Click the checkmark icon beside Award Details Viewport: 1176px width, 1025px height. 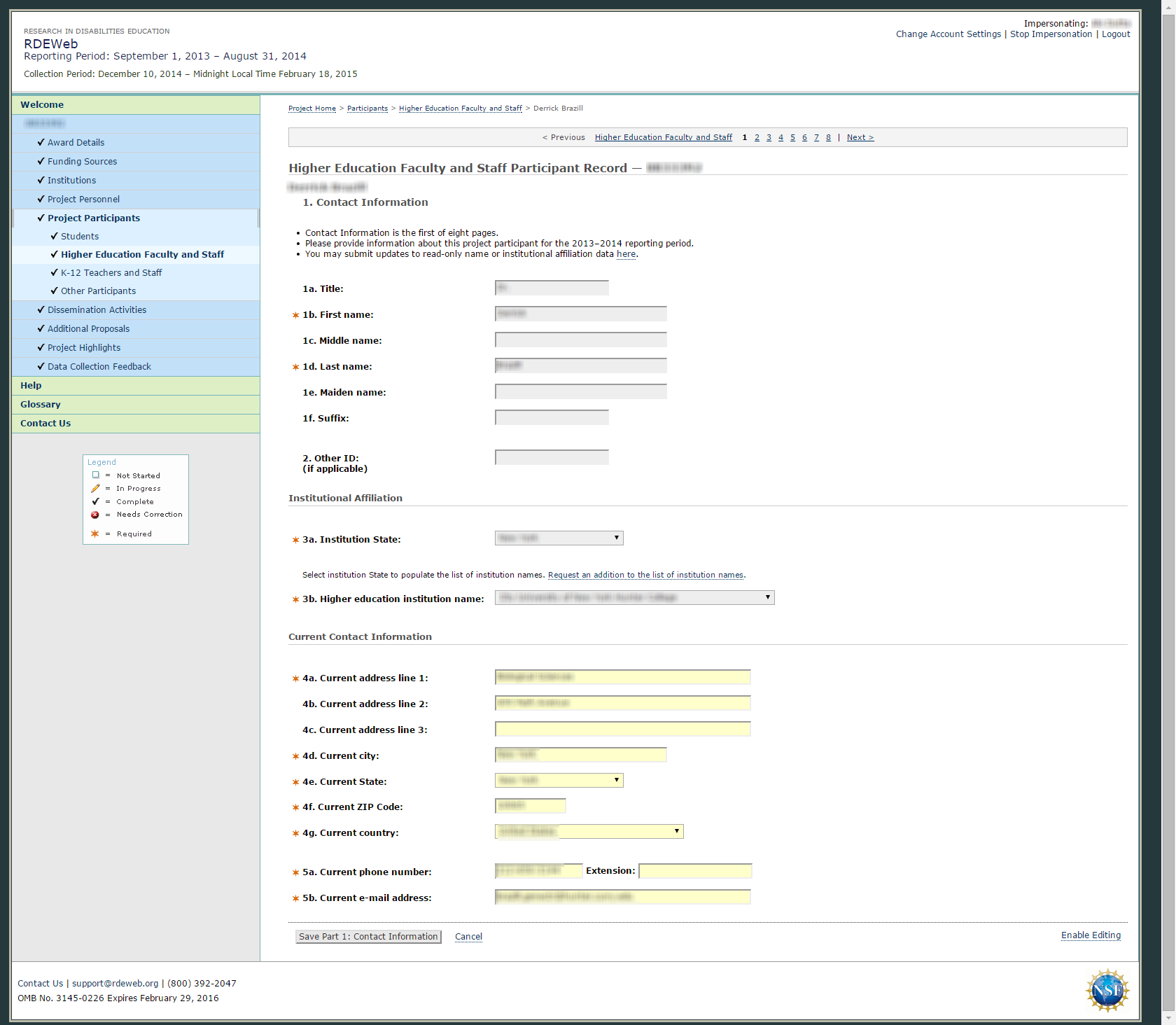tap(41, 142)
